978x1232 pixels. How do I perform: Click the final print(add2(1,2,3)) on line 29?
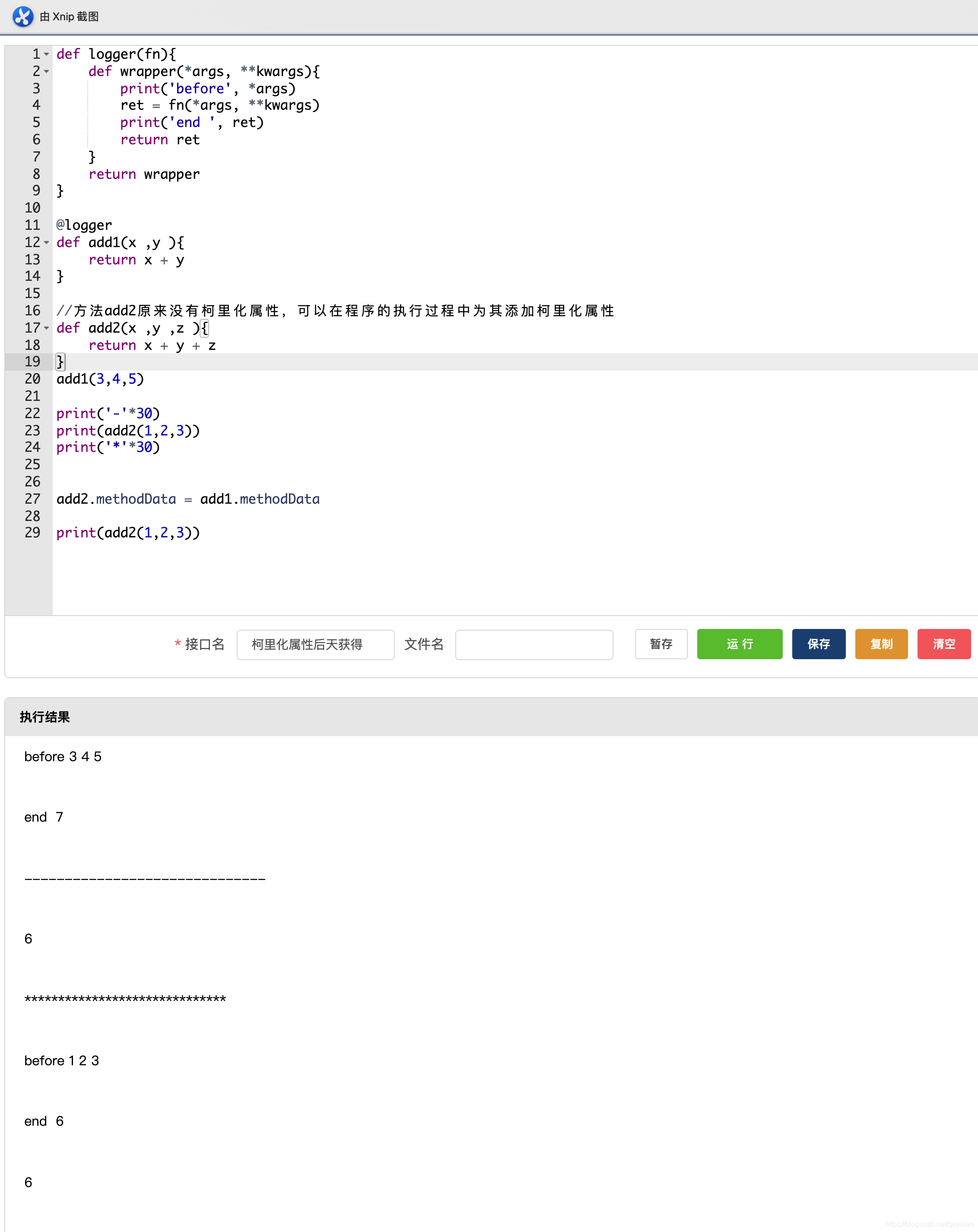(x=128, y=533)
